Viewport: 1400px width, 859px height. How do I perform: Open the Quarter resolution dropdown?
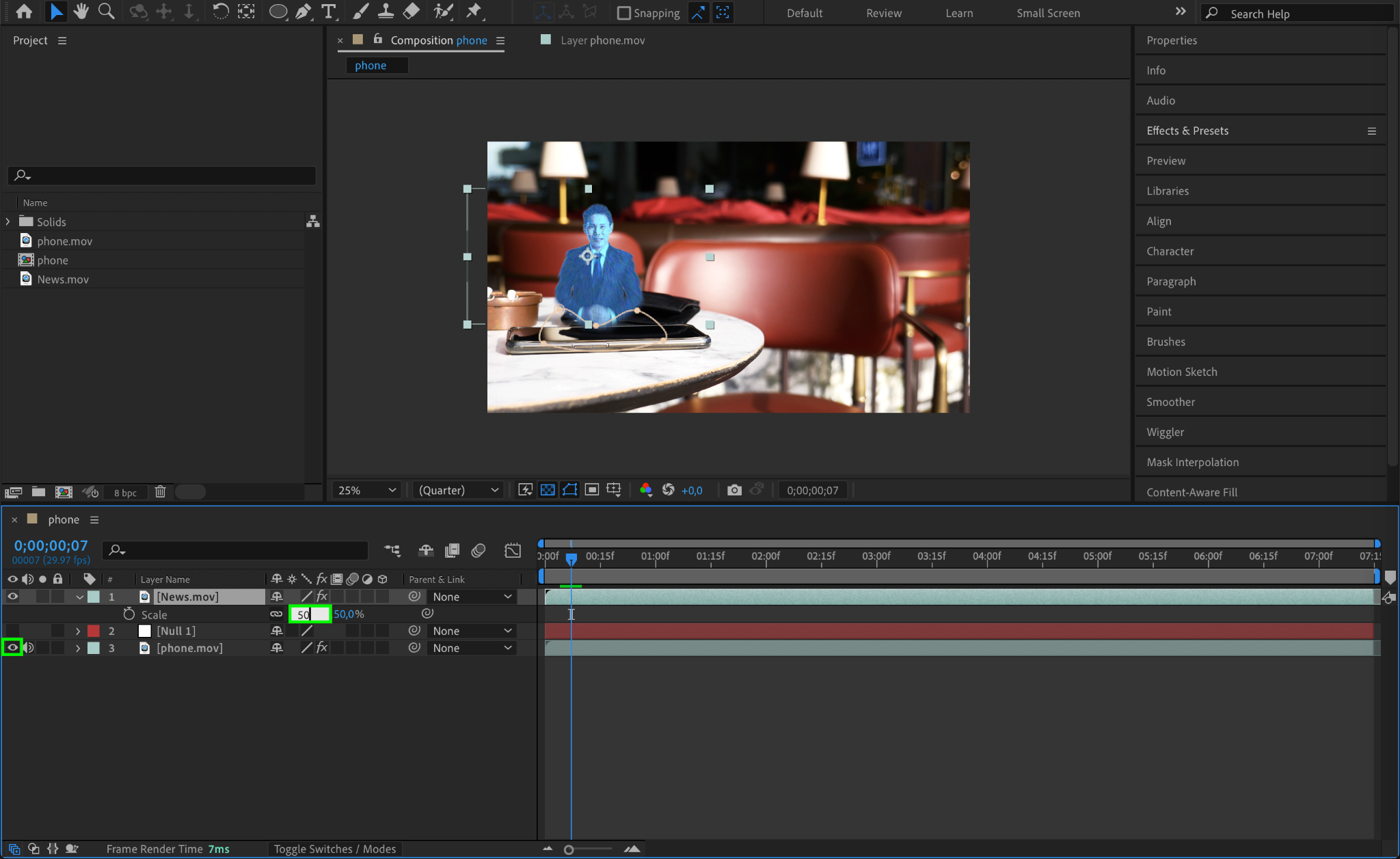[x=458, y=490]
